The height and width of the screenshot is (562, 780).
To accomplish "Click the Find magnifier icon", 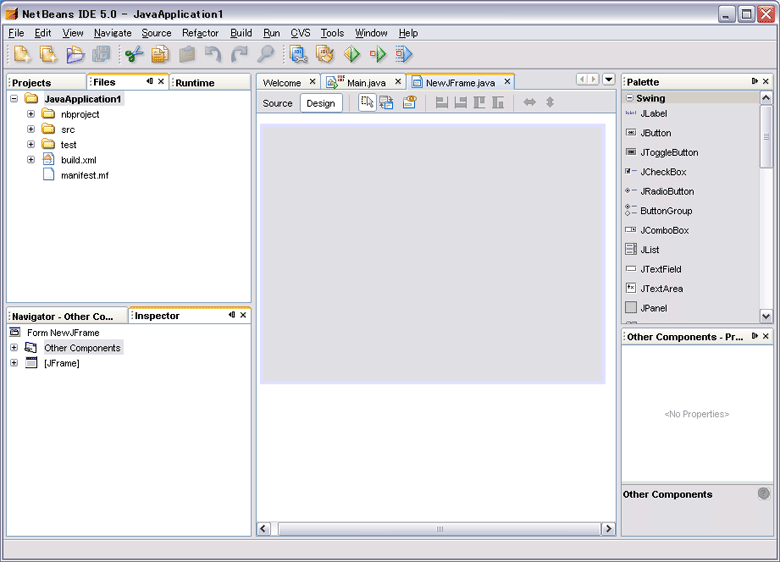I will point(266,54).
